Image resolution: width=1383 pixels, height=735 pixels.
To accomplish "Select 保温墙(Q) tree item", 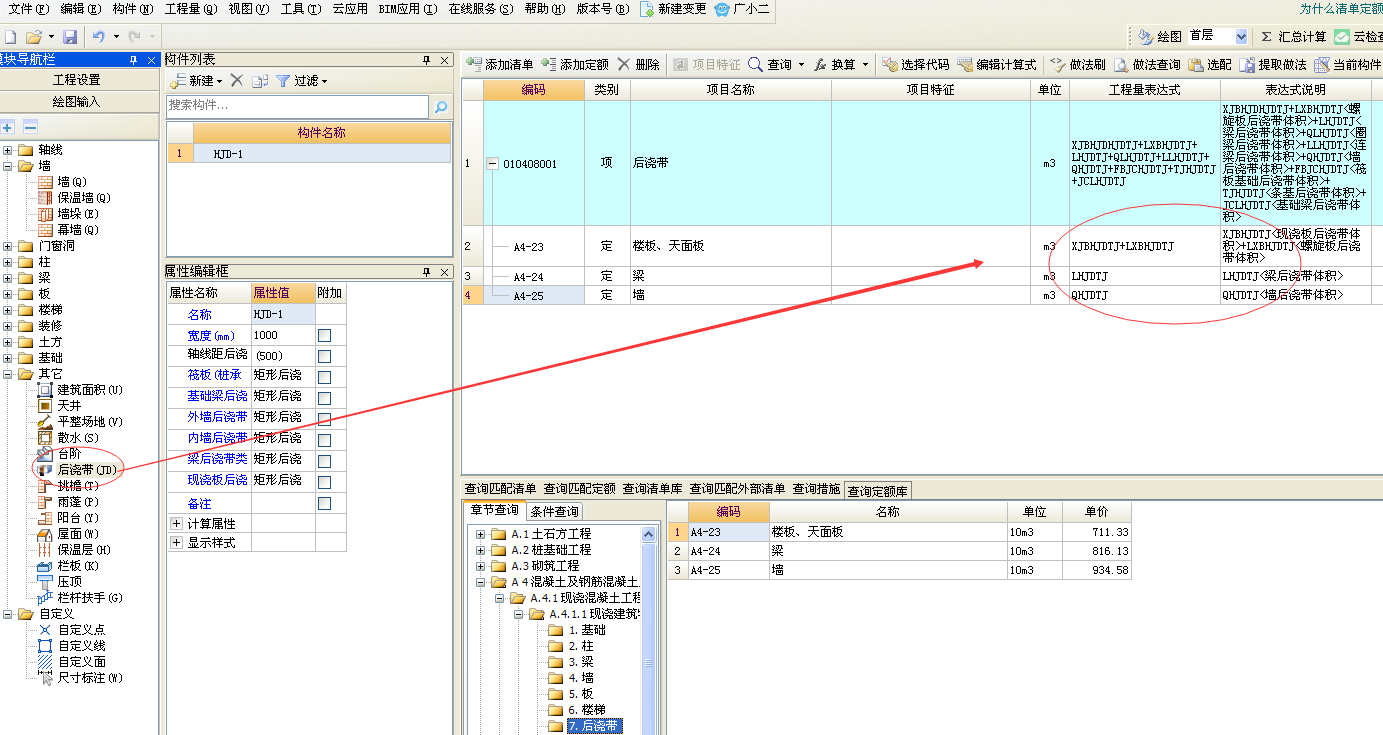I will pyautogui.click(x=83, y=198).
